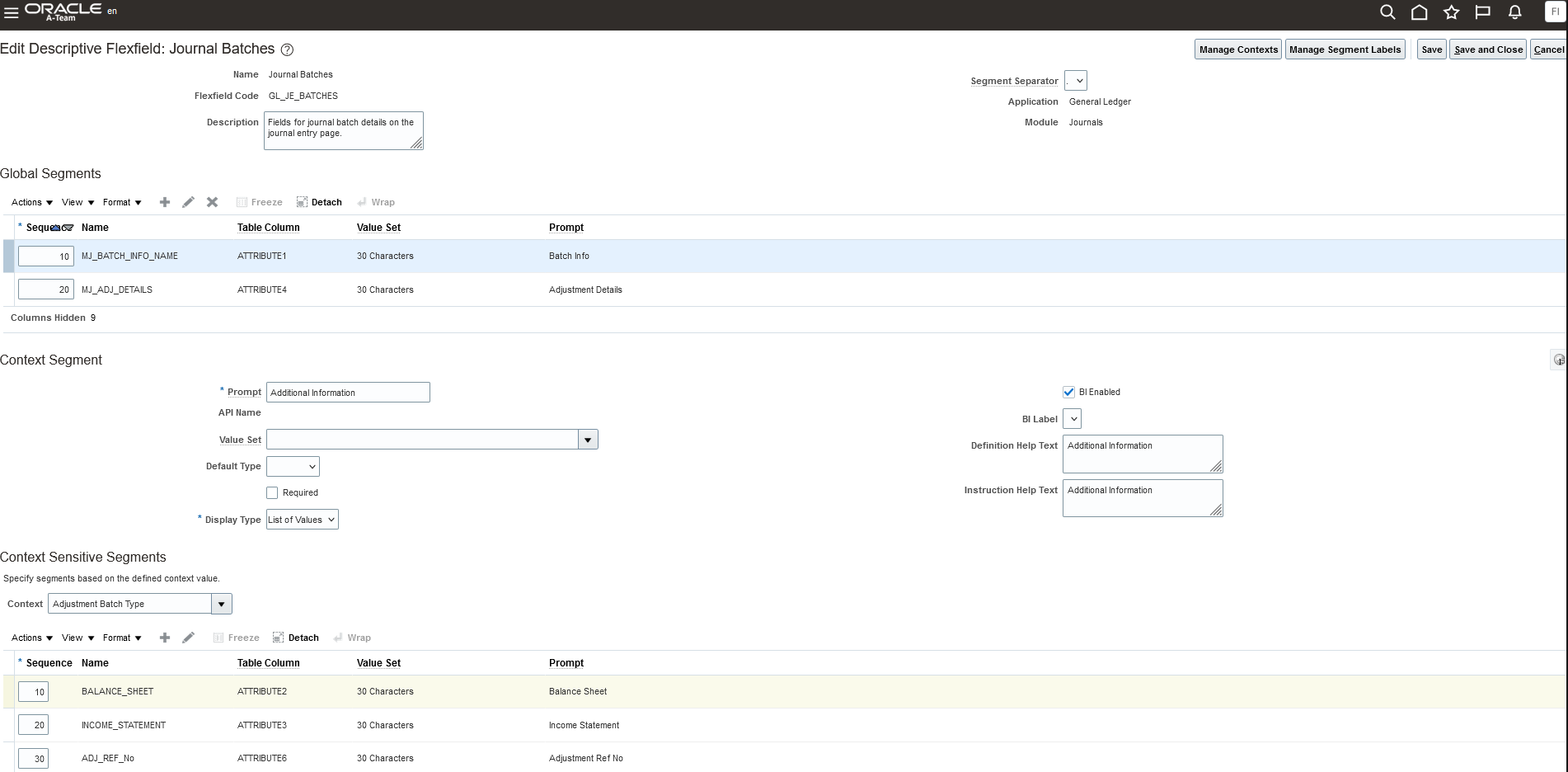Click the Manage Contexts button

point(1237,49)
